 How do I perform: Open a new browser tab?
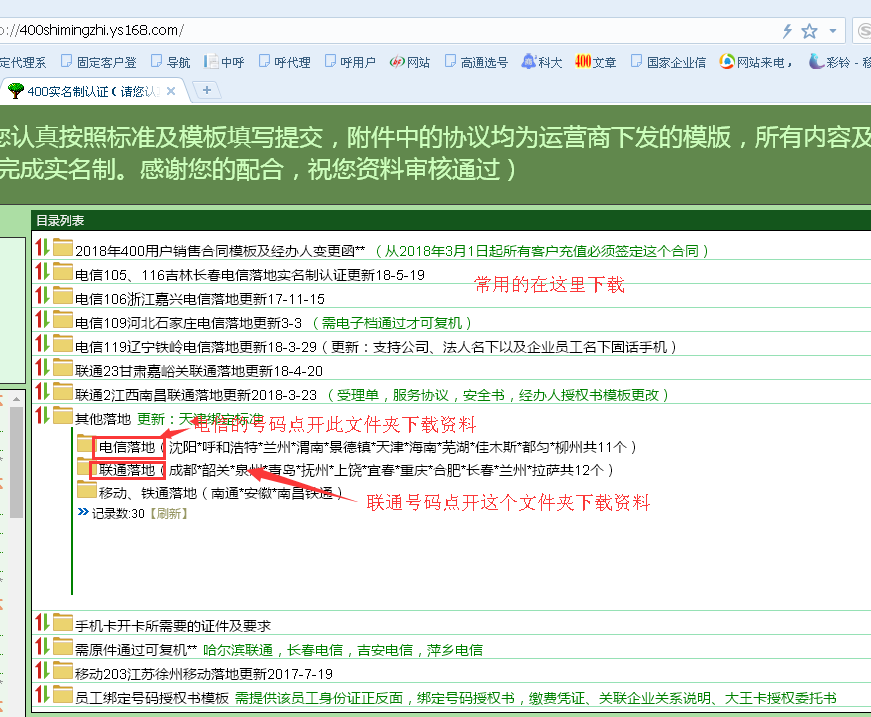pyautogui.click(x=207, y=90)
